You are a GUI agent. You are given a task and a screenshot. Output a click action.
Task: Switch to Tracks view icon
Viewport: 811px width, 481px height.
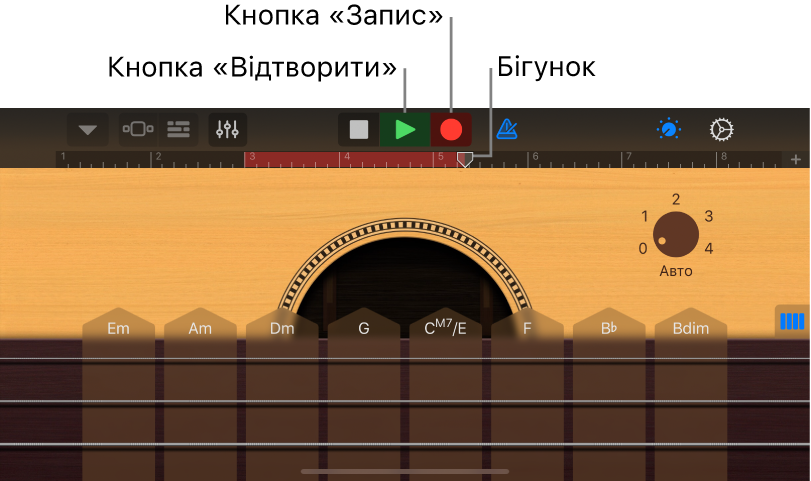tap(178, 129)
